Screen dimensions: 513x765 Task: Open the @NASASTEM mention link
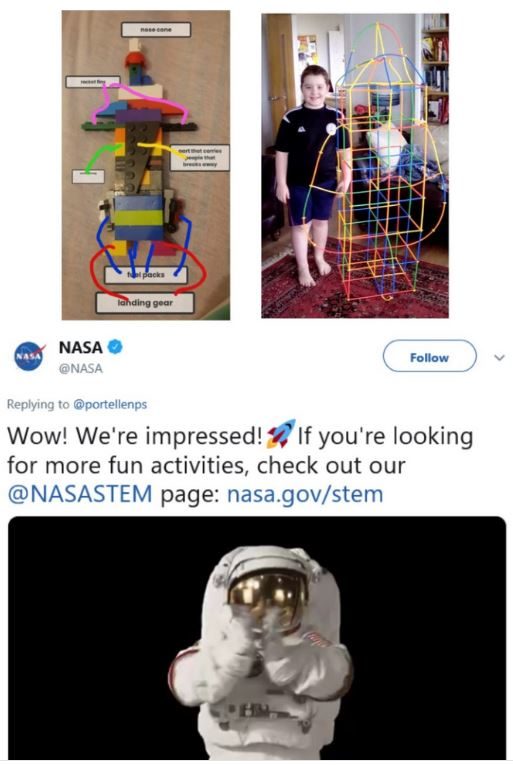[80, 494]
